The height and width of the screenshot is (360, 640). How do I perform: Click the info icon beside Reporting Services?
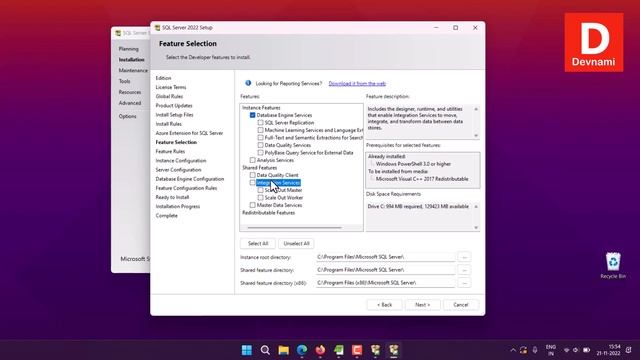[248, 83]
